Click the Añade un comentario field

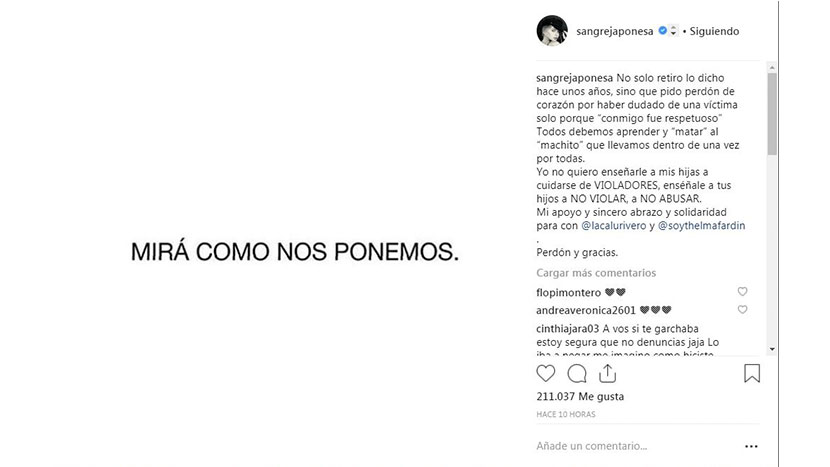(620, 447)
